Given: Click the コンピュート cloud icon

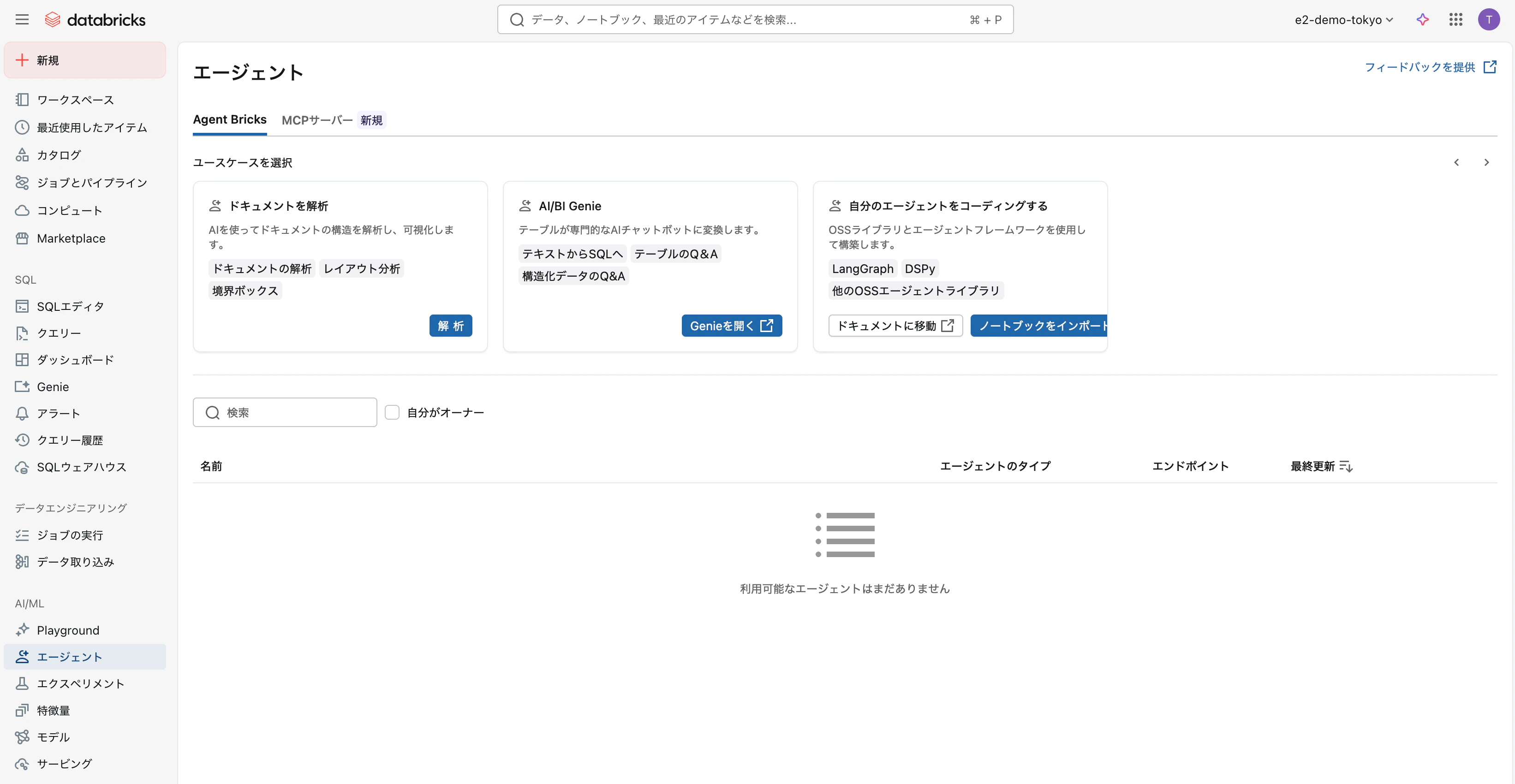Looking at the screenshot, I should point(22,210).
